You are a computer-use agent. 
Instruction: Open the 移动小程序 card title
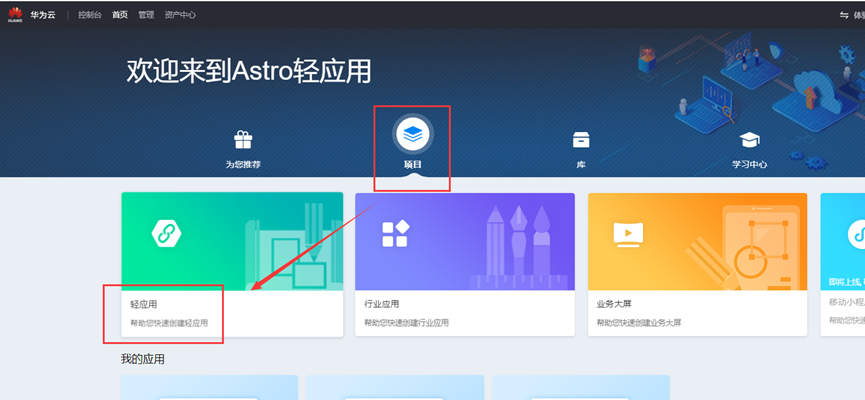click(x=847, y=302)
